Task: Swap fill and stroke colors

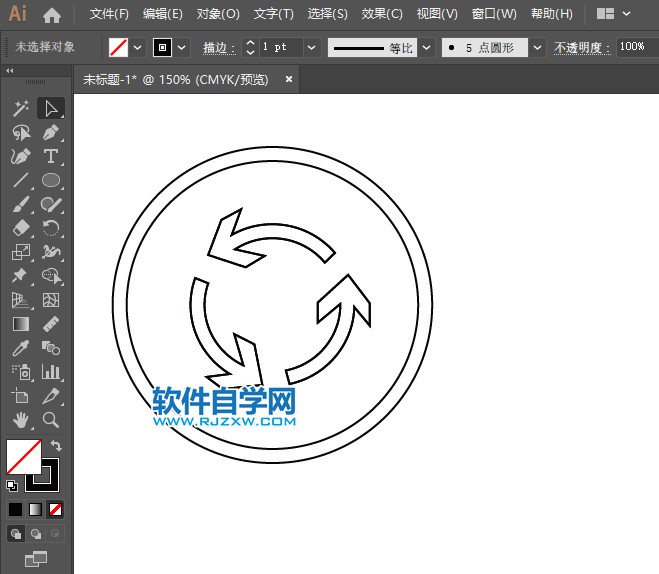Action: click(x=57, y=445)
